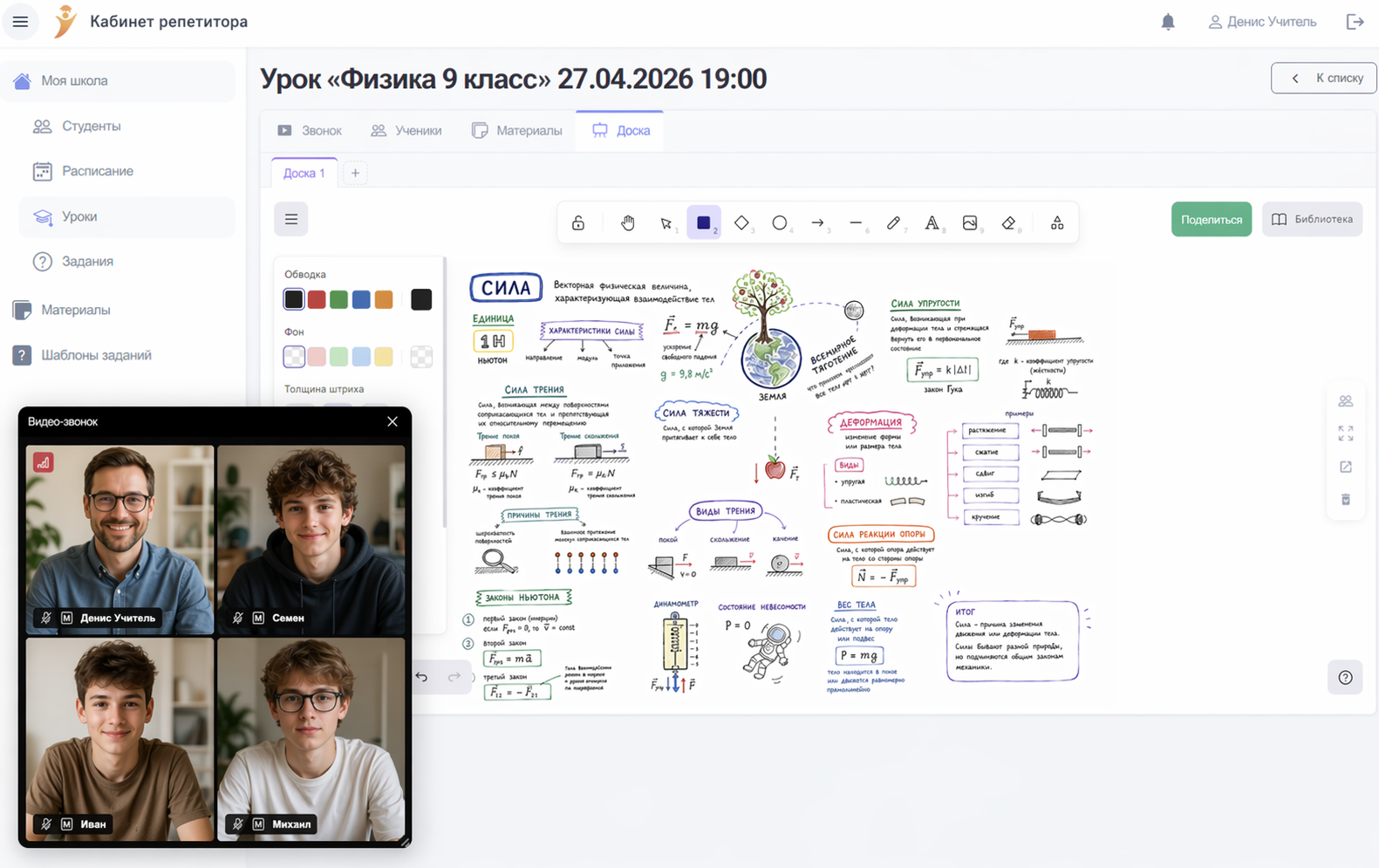
Task: Go back with К списку button
Action: (x=1323, y=78)
